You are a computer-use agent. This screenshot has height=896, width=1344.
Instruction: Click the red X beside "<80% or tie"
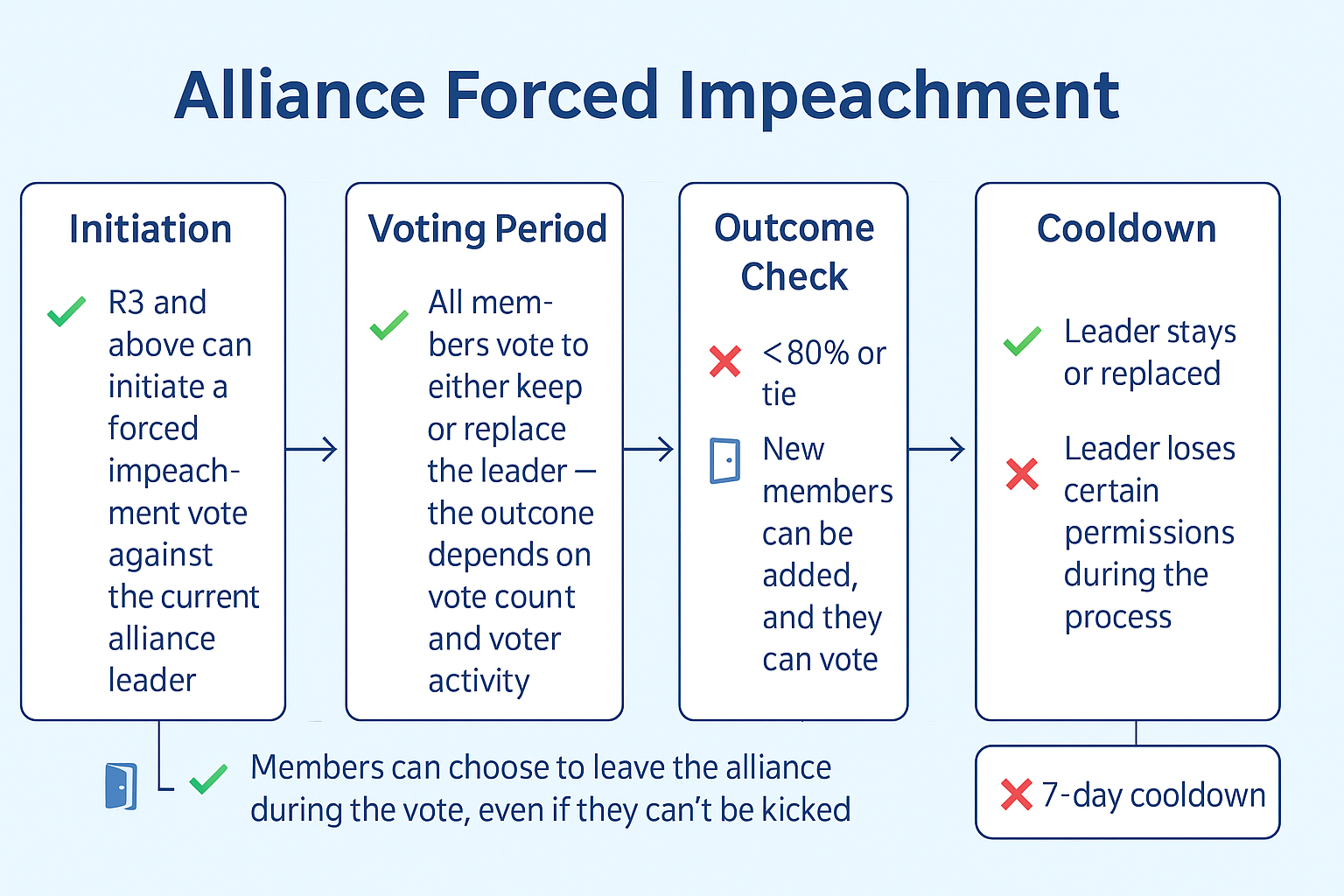(x=725, y=360)
